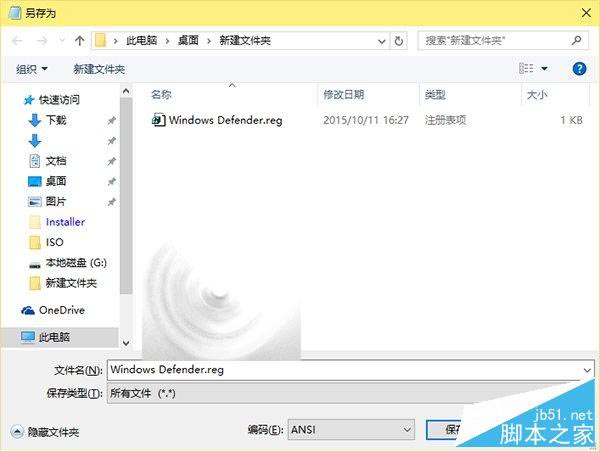Select 桌面 in address breadcrumb
Image resolution: width=600 pixels, height=452 pixels.
click(188, 41)
